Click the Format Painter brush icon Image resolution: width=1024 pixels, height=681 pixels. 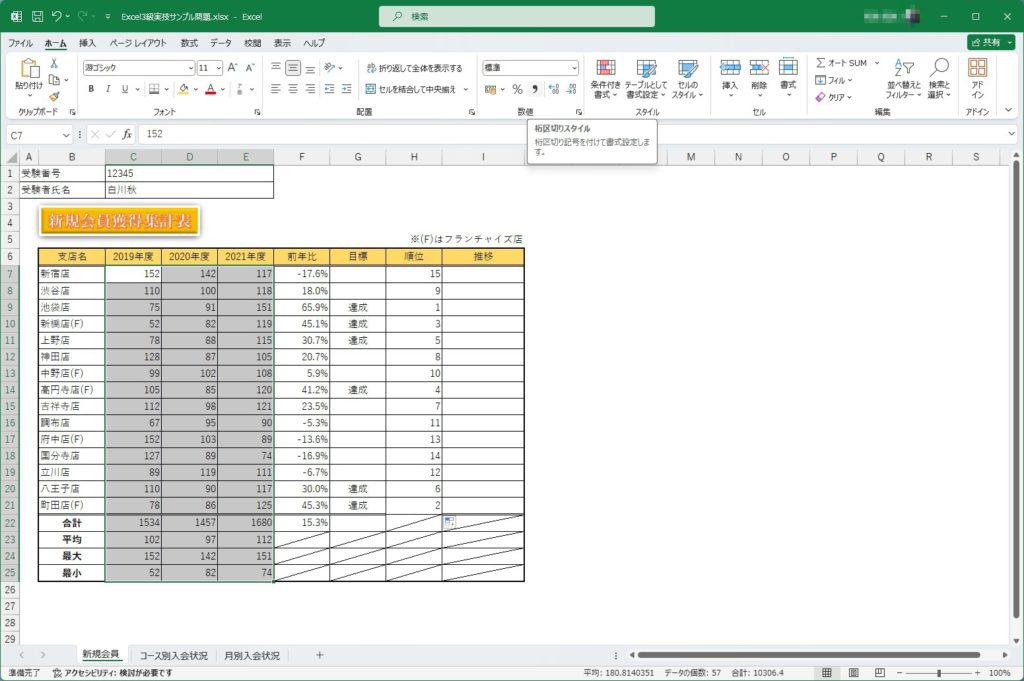click(54, 98)
